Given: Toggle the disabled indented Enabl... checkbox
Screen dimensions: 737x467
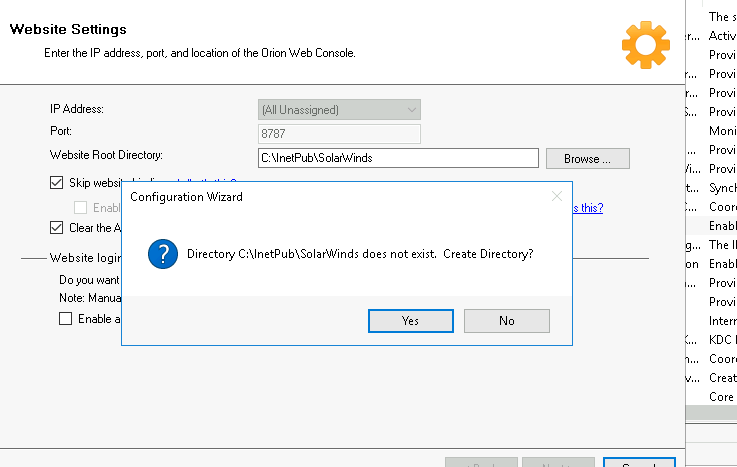Looking at the screenshot, I should tap(80, 208).
